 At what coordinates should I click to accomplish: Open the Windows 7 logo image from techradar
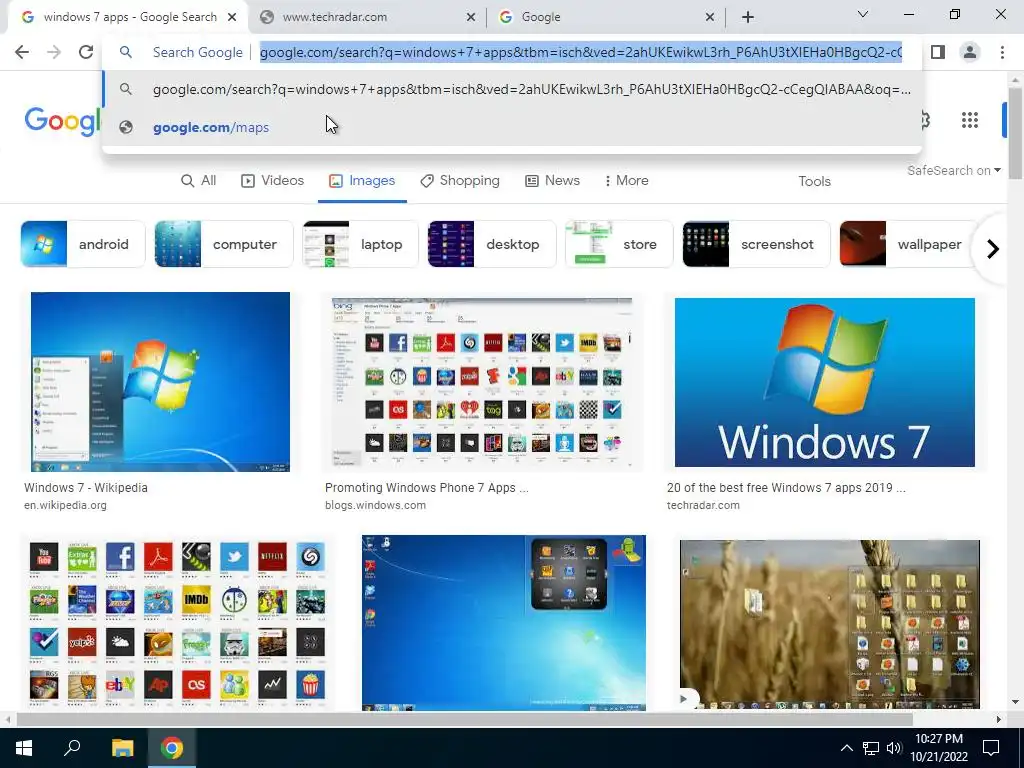(x=825, y=383)
